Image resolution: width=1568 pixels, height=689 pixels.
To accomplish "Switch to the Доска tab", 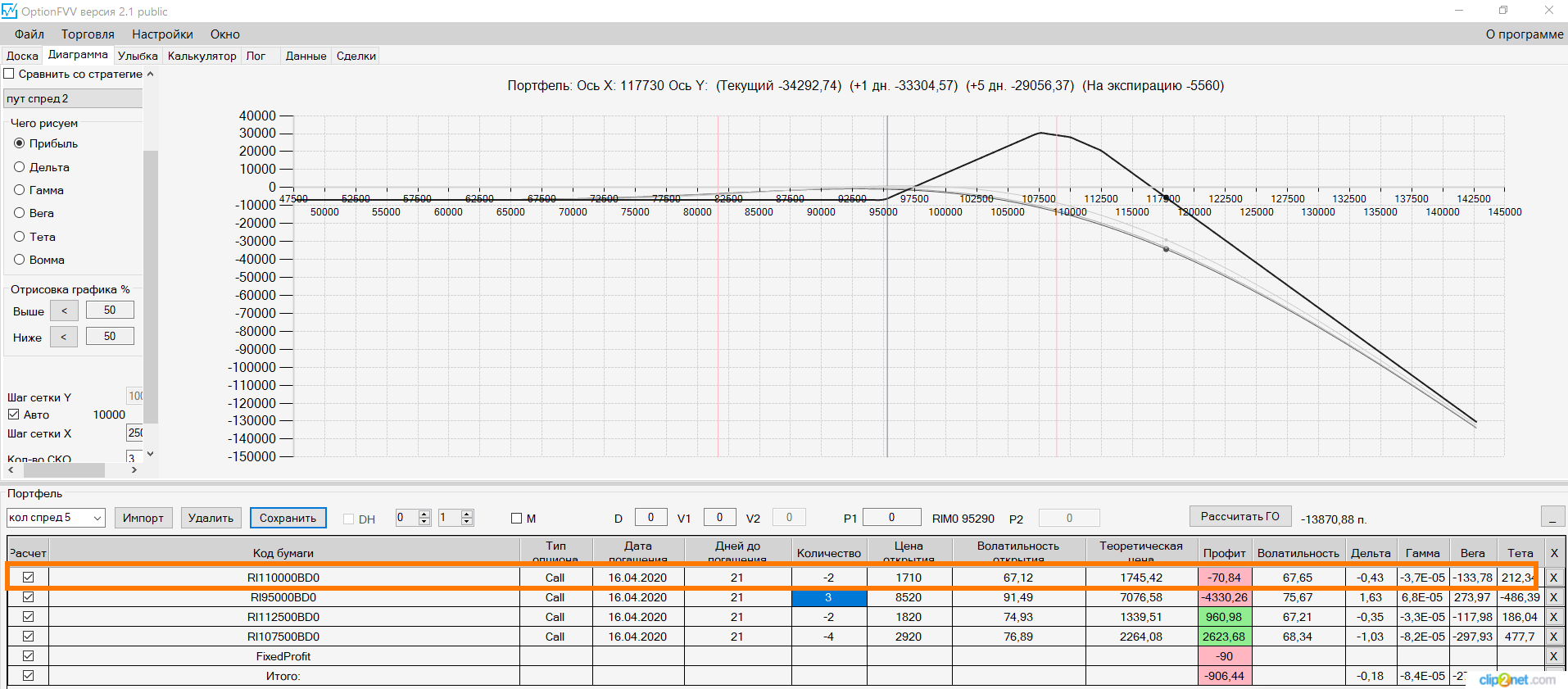I will [22, 56].
